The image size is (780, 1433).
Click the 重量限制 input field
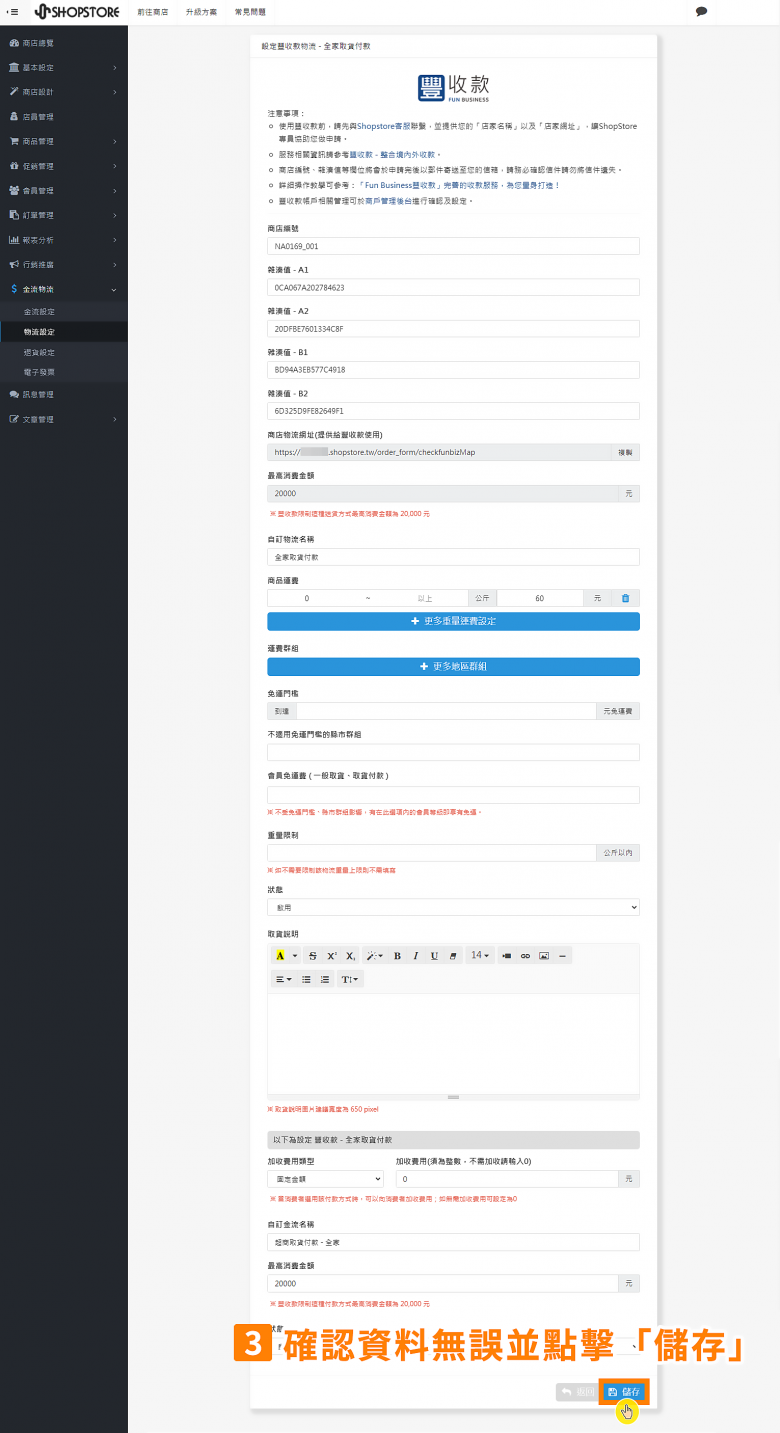coord(431,853)
